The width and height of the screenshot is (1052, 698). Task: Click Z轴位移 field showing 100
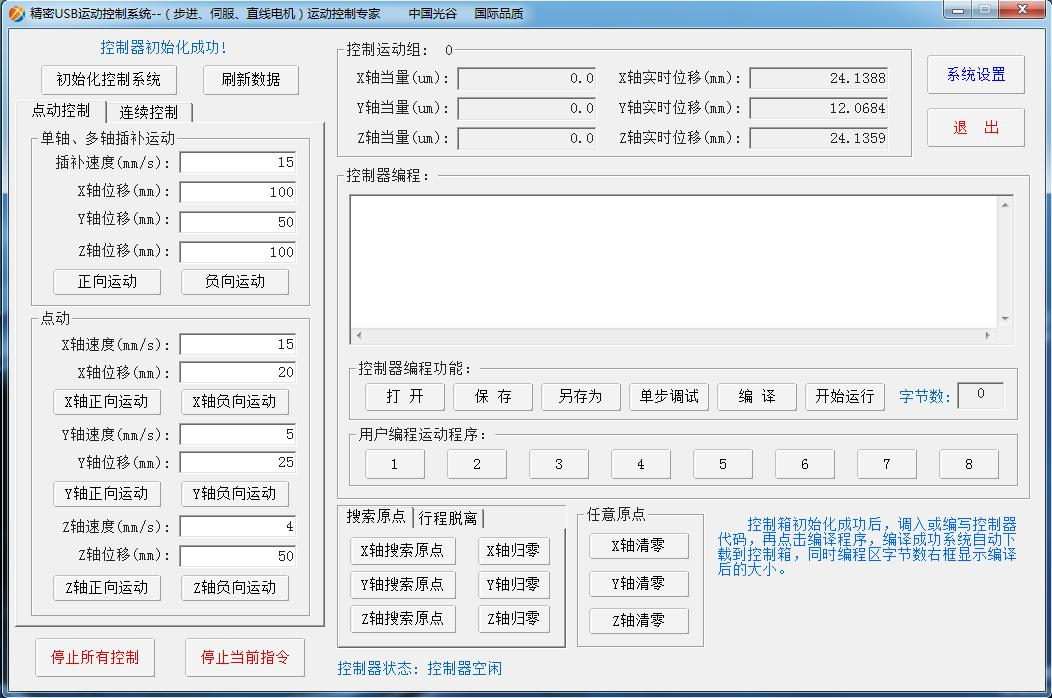point(238,252)
